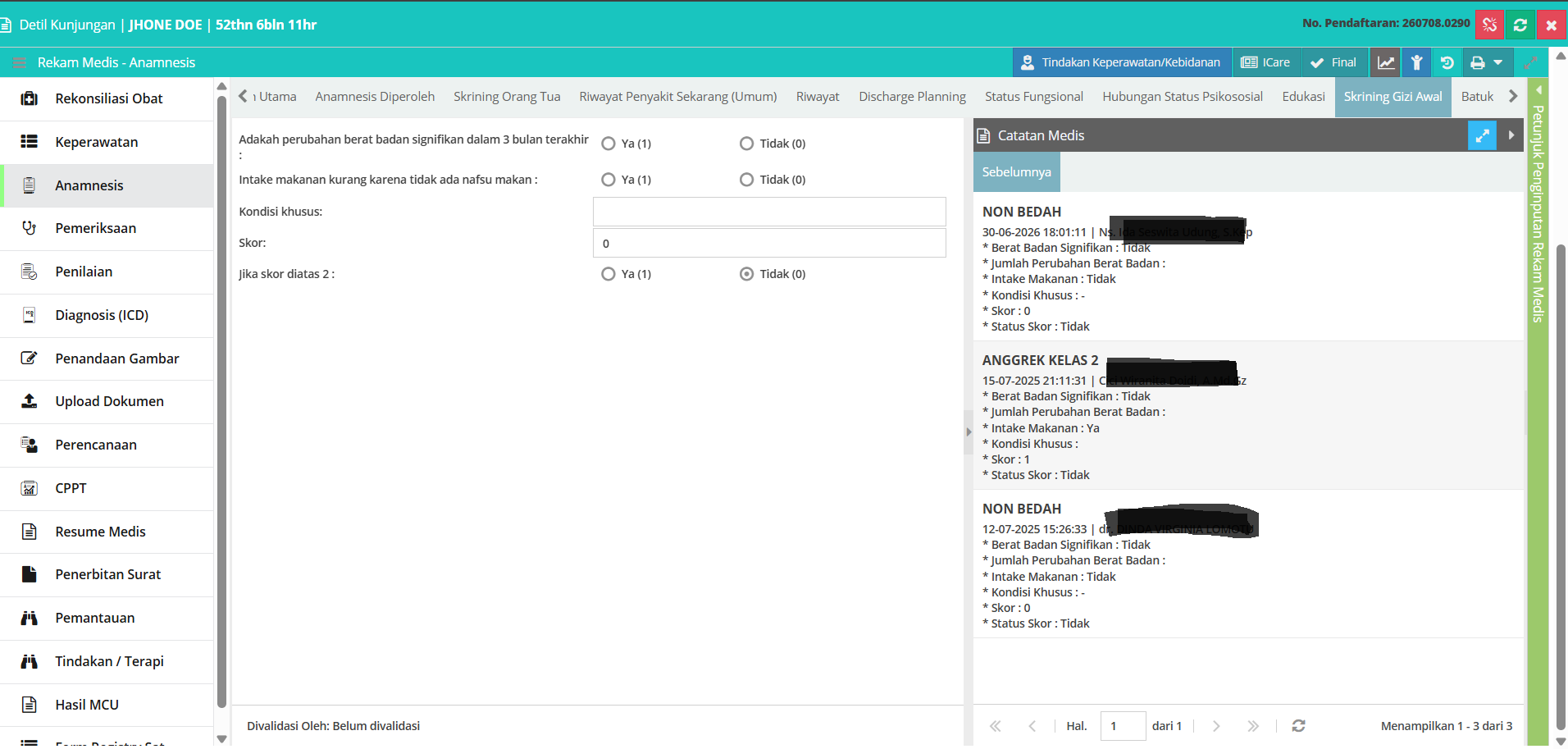
Task: Switch to the Discharge Planning tab
Action: (x=912, y=96)
